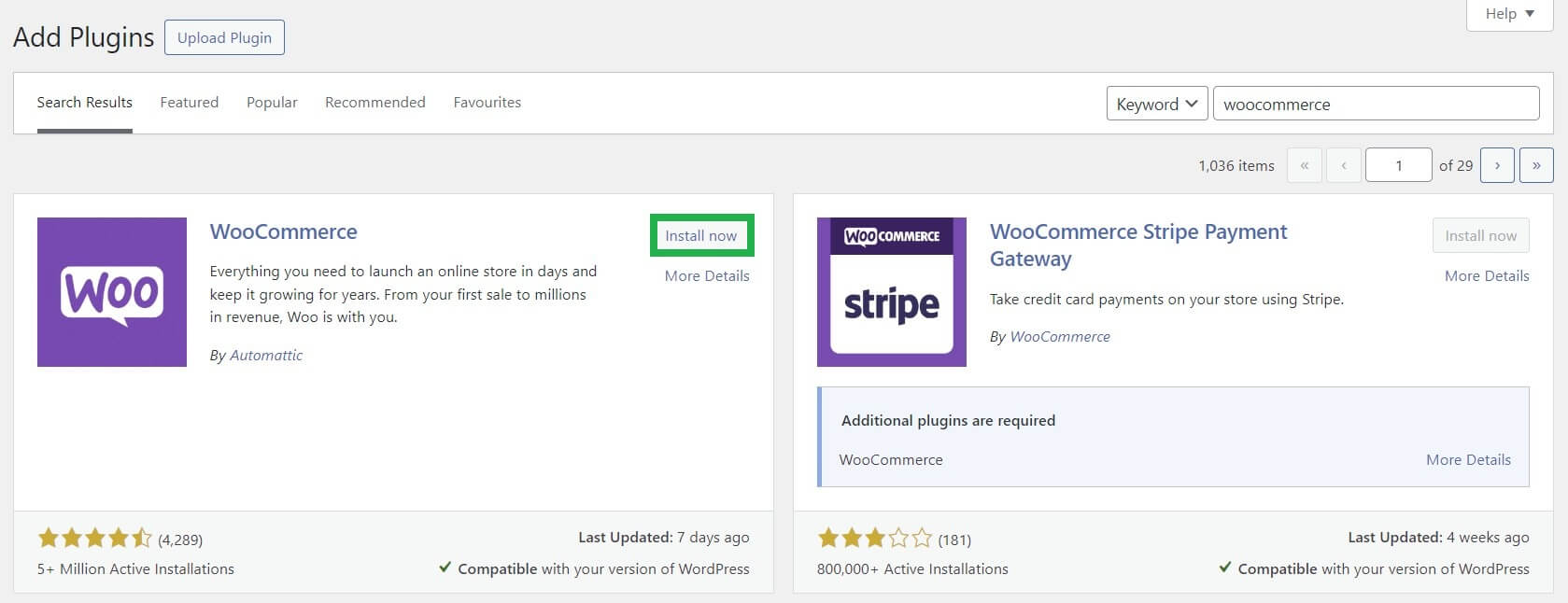
Task: Open More Details under WooCommerce Install button
Action: click(707, 275)
